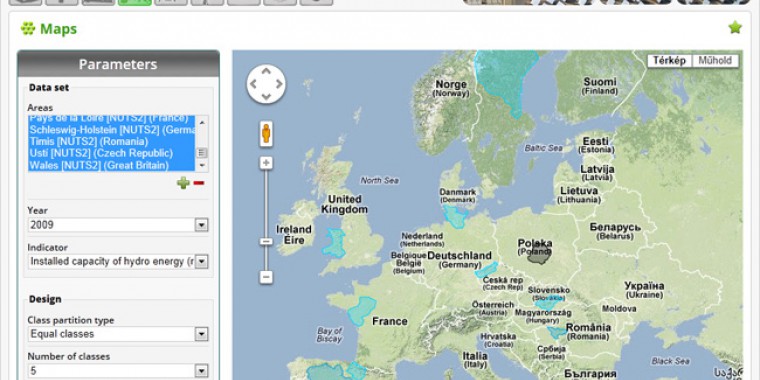
Task: Switch to the Műhold satellite view
Action: click(715, 61)
